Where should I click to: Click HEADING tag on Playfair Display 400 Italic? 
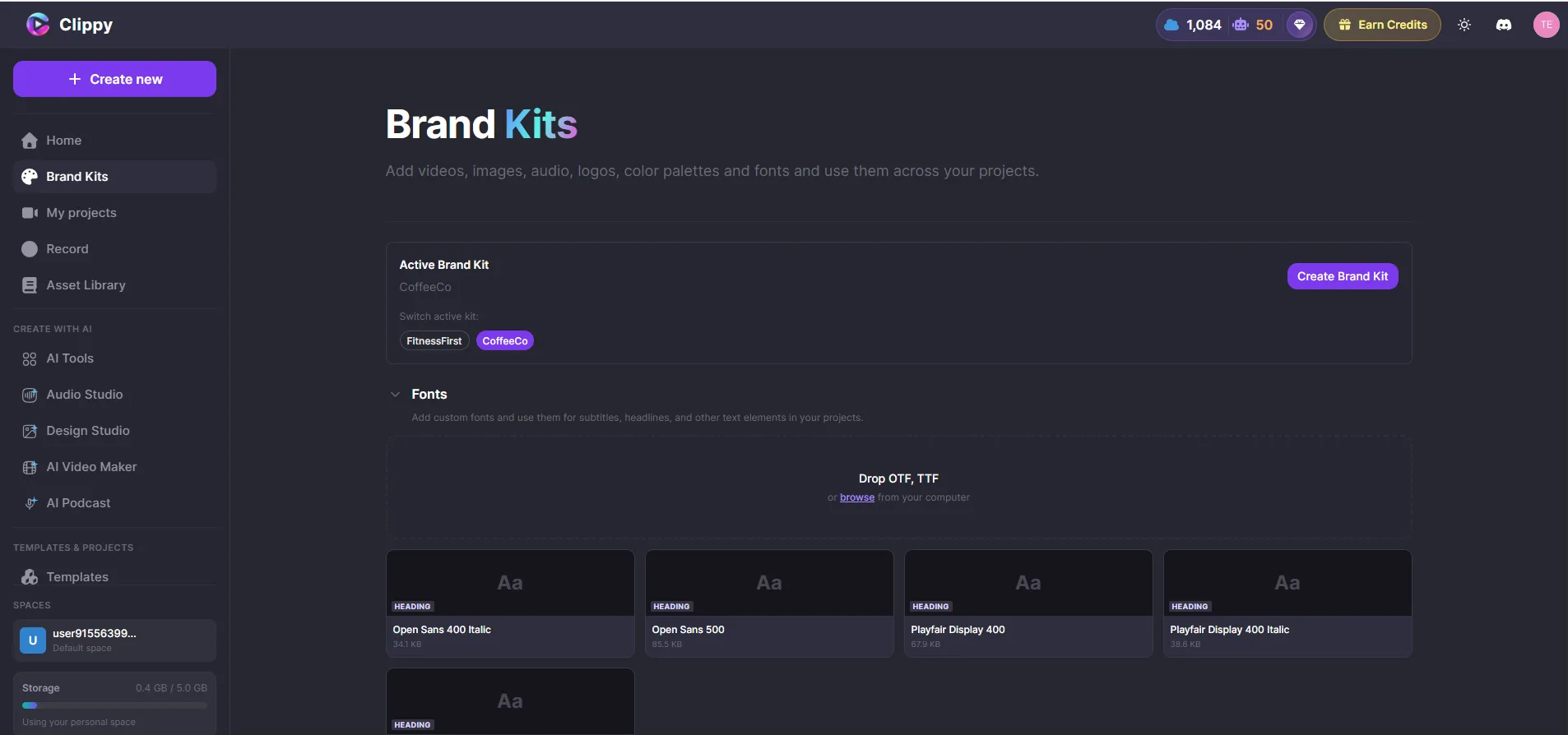click(1190, 607)
